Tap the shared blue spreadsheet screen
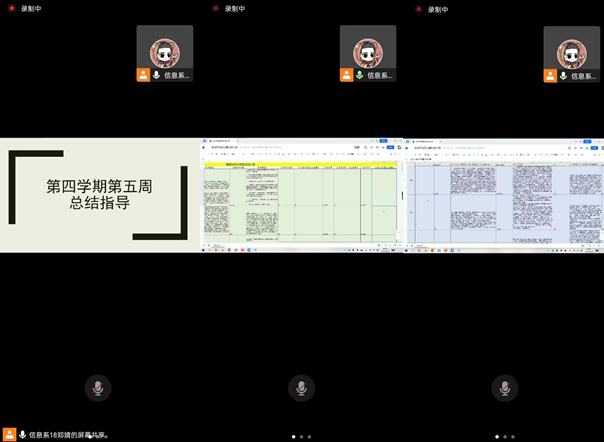604x442 pixels. tap(505, 195)
